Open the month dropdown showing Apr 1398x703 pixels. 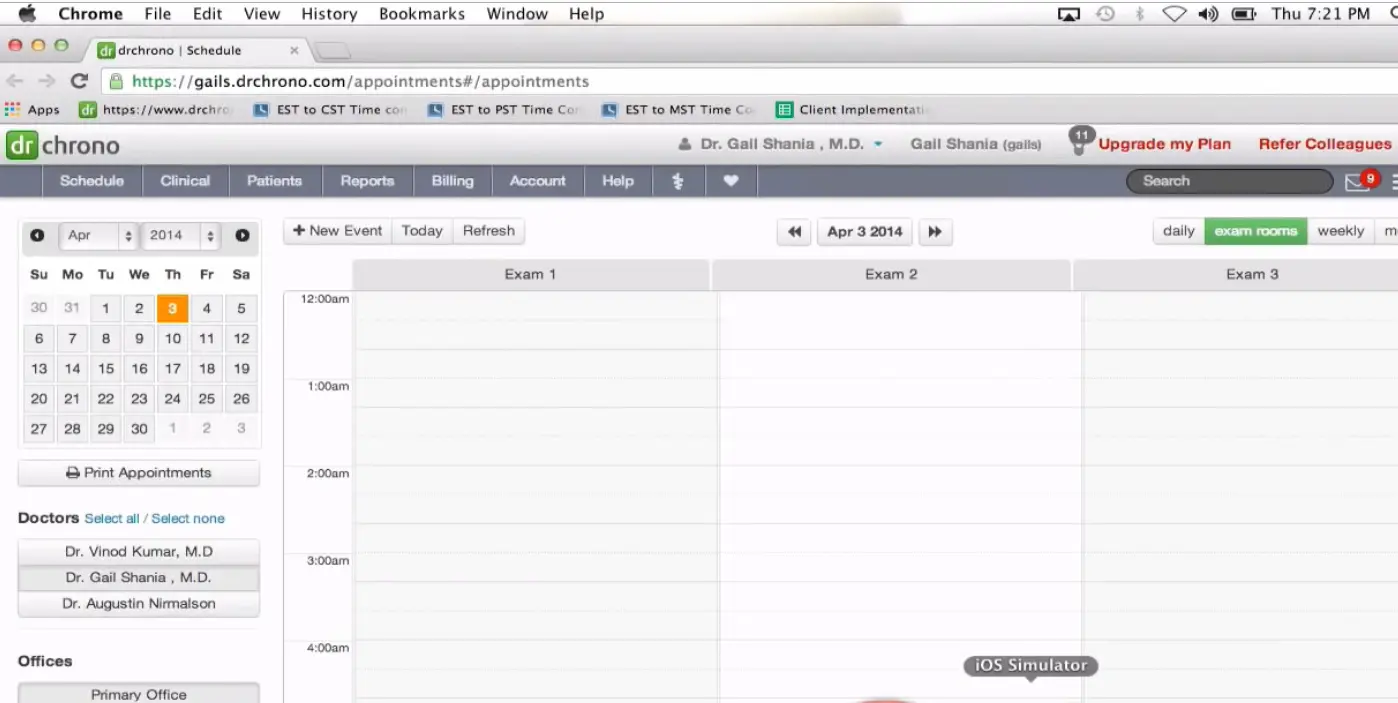pos(99,236)
